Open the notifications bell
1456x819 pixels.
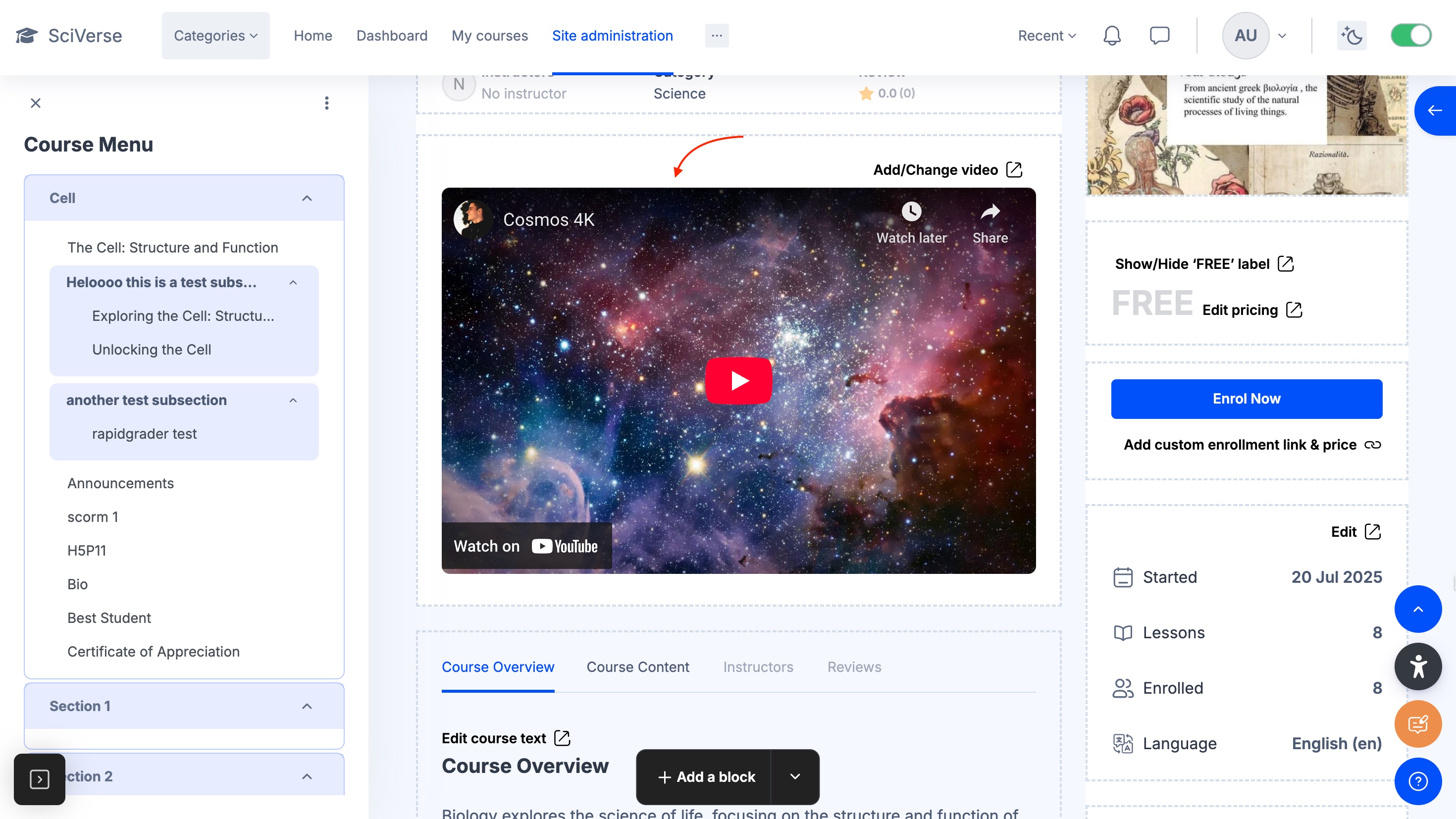tap(1111, 36)
